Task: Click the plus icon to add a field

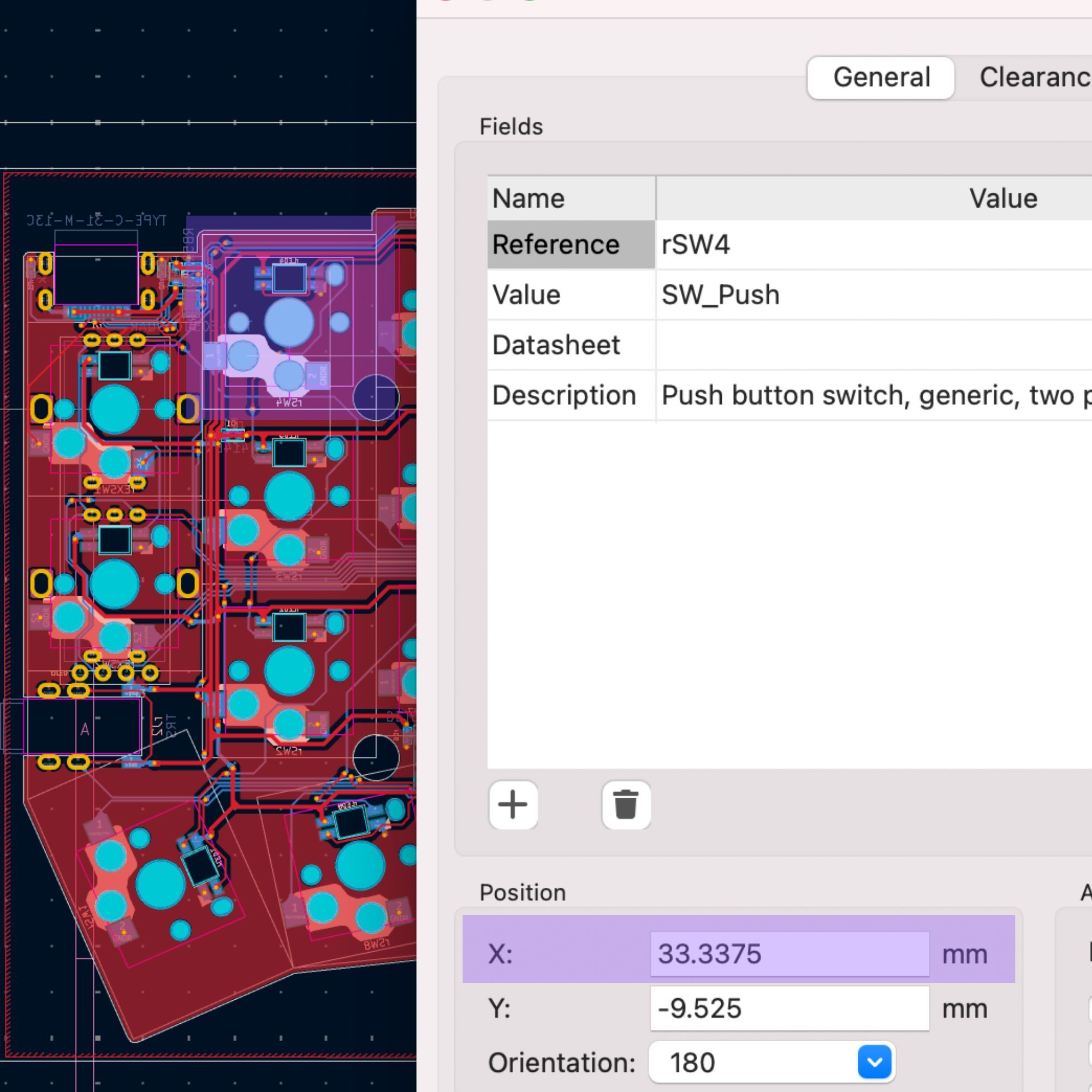Action: coord(513,805)
